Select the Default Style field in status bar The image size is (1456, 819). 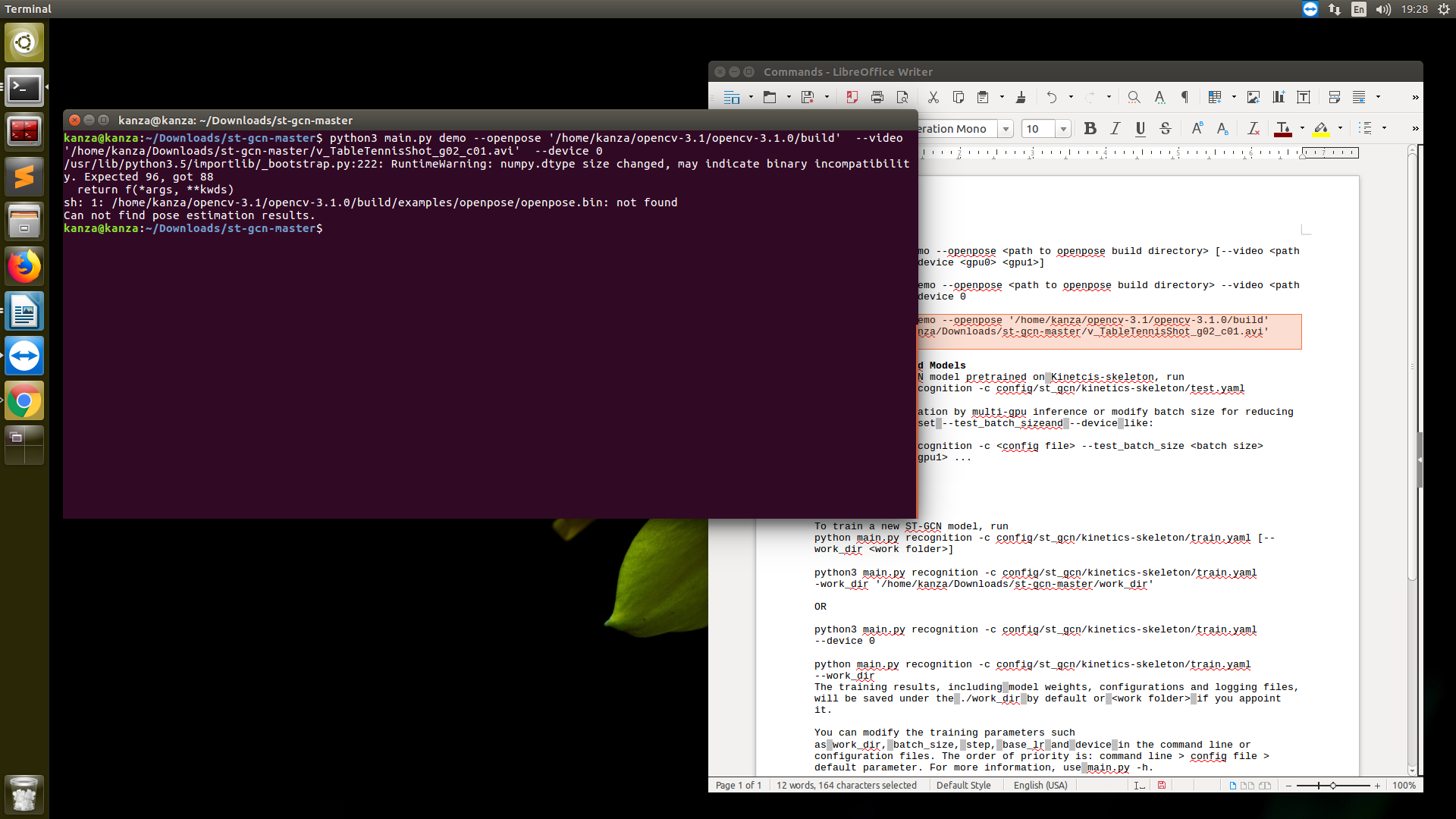(x=964, y=785)
